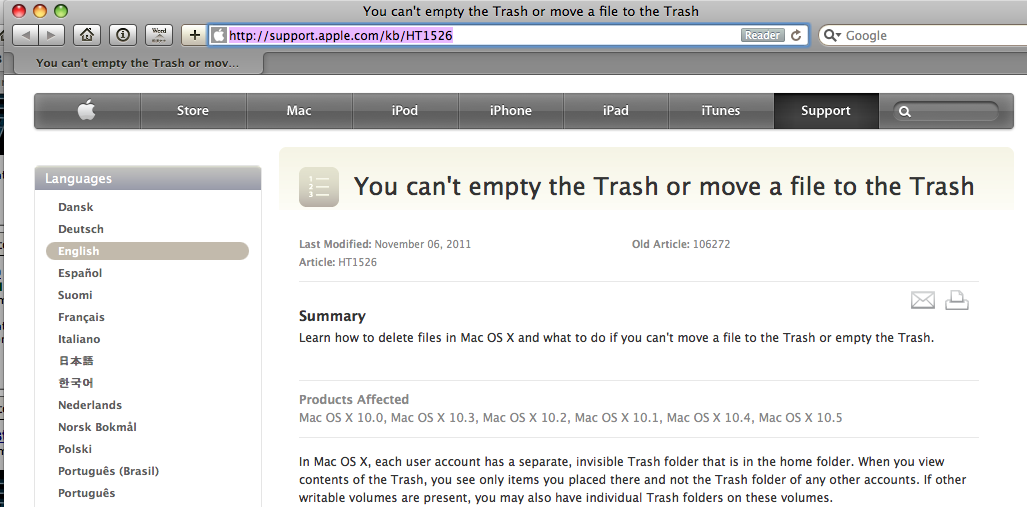The width and height of the screenshot is (1027, 507).
Task: Switch language to Dansk
Action: [75, 207]
